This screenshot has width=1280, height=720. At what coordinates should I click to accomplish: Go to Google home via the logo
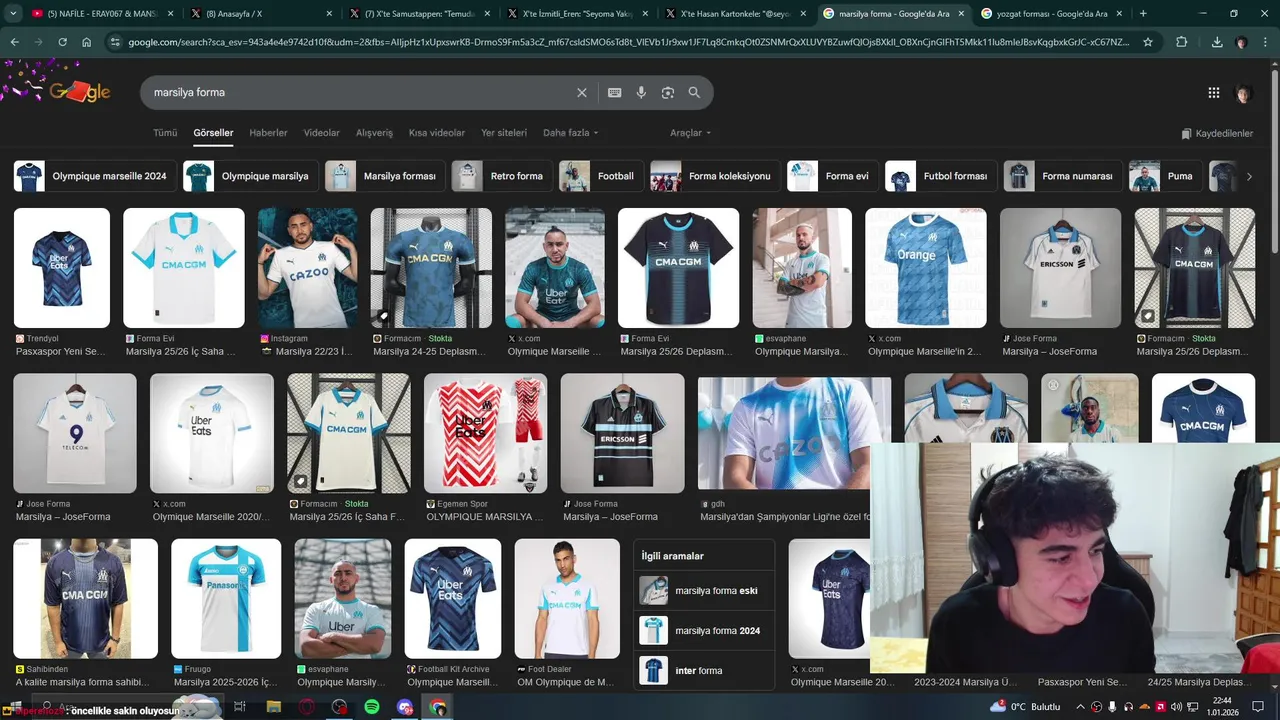point(80,92)
